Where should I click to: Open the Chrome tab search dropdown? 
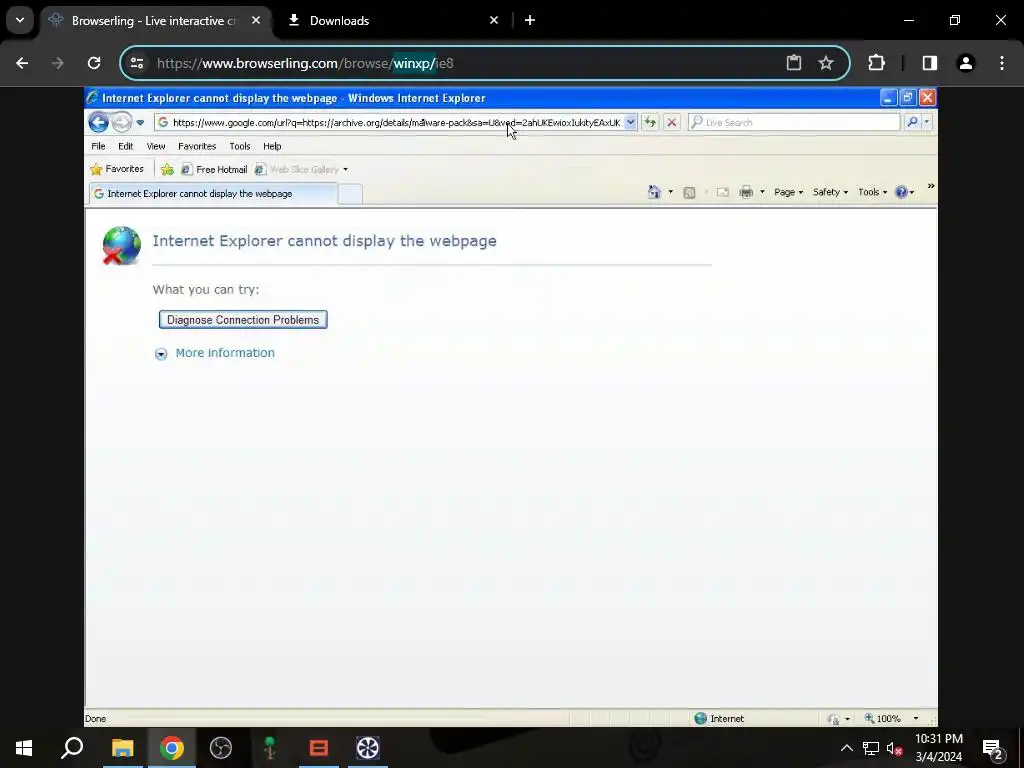point(20,20)
